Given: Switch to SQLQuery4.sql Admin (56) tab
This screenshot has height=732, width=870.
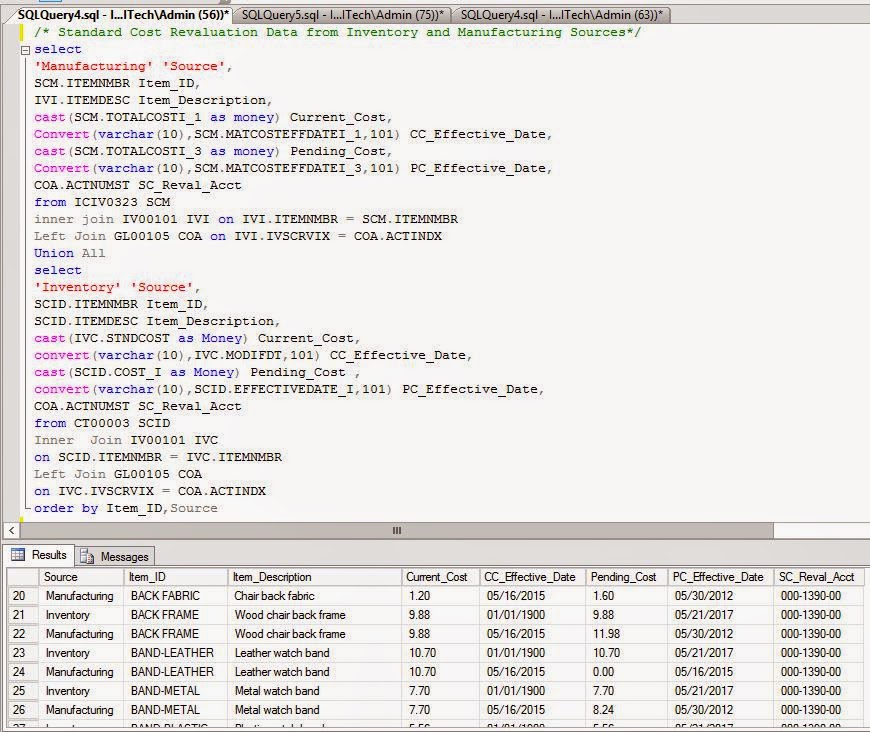Looking at the screenshot, I should click(x=123, y=15).
